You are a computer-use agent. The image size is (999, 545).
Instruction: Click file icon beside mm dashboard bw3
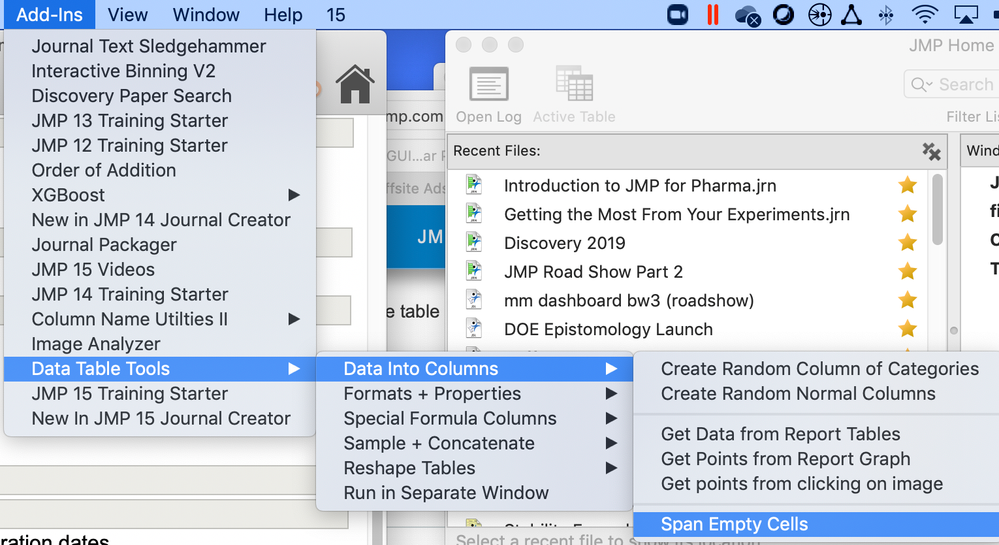point(474,300)
